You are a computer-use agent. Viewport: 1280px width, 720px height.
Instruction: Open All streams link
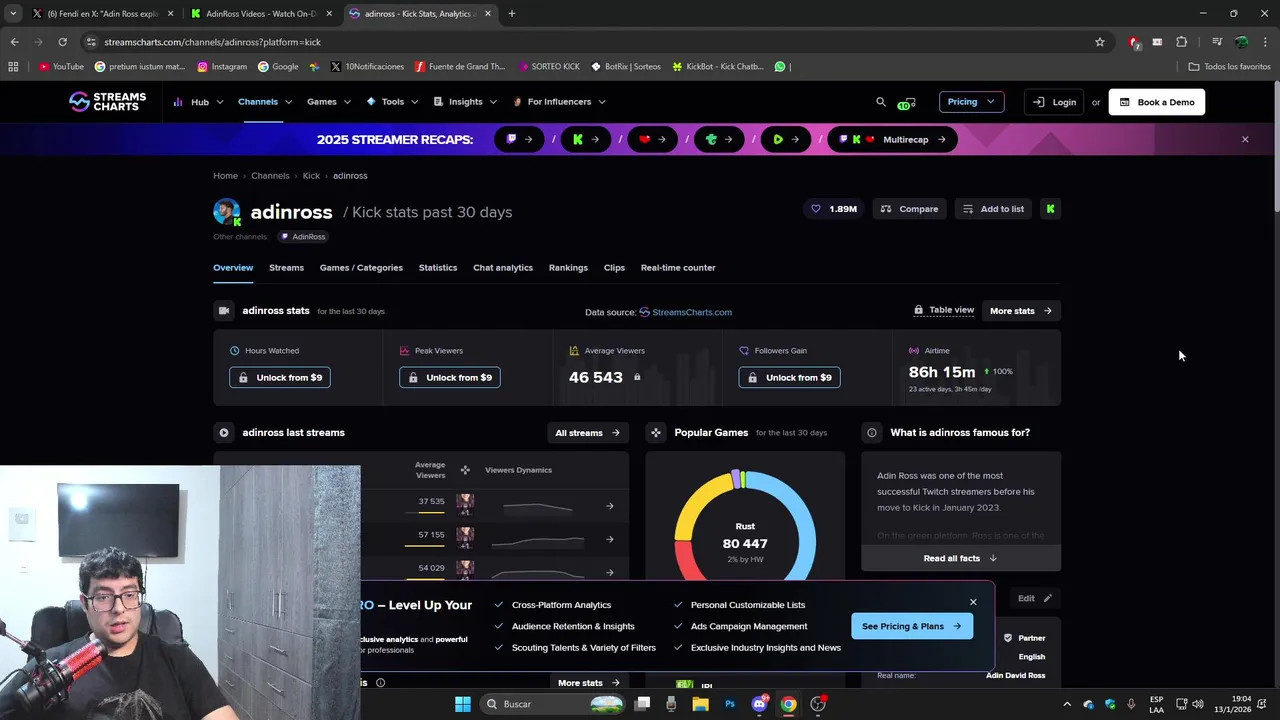588,433
